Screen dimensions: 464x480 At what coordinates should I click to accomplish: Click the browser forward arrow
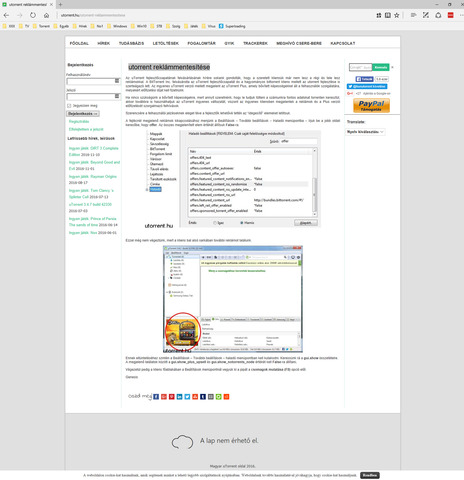pyautogui.click(x=20, y=15)
